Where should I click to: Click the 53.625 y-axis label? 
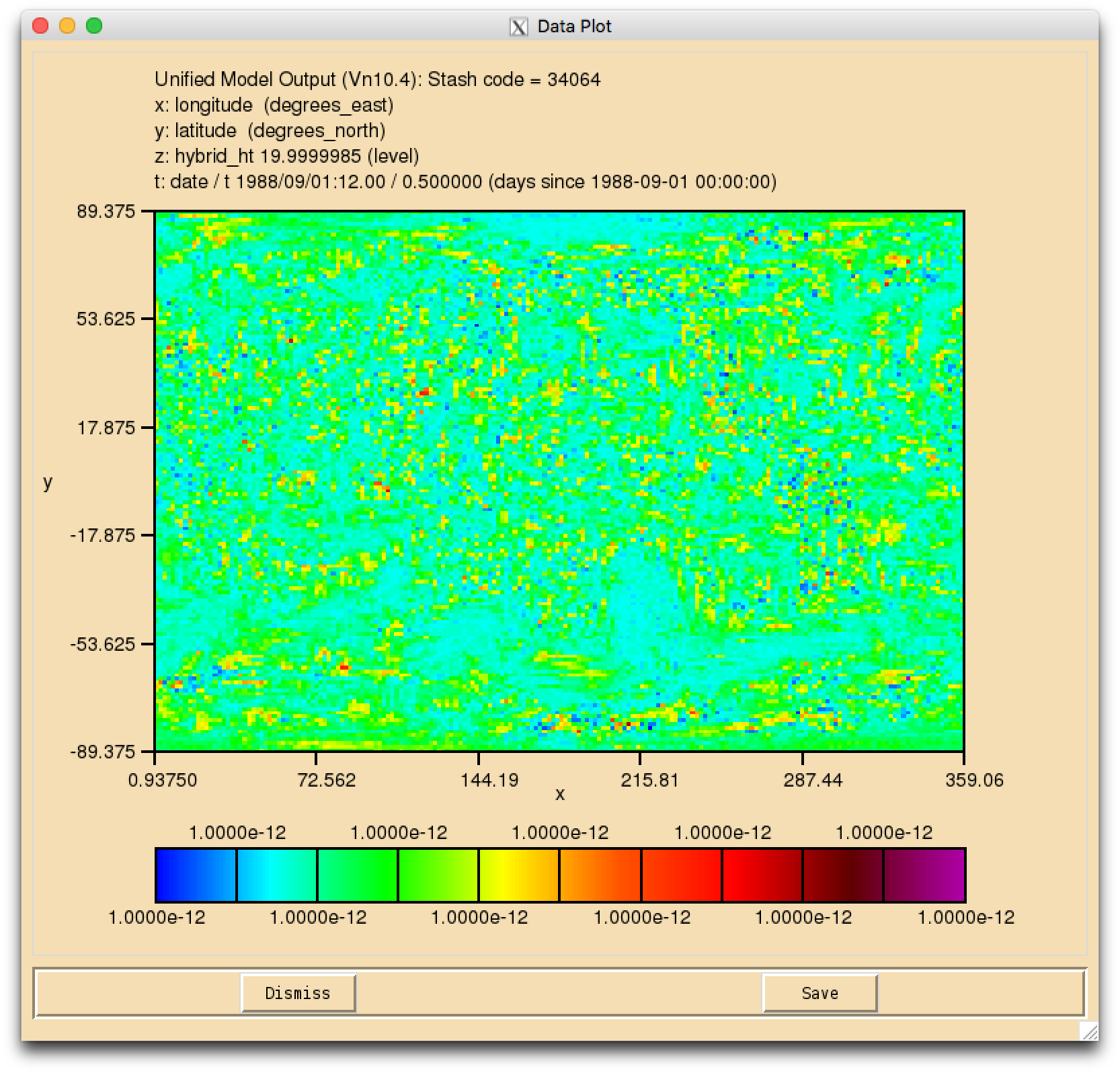pyautogui.click(x=106, y=319)
